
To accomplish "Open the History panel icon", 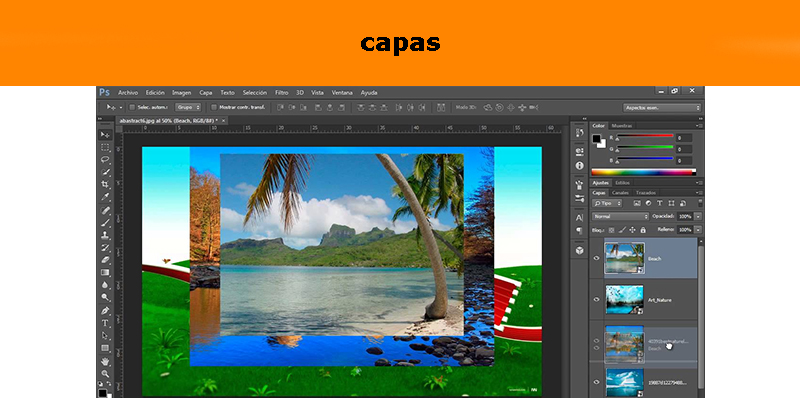I will (580, 133).
